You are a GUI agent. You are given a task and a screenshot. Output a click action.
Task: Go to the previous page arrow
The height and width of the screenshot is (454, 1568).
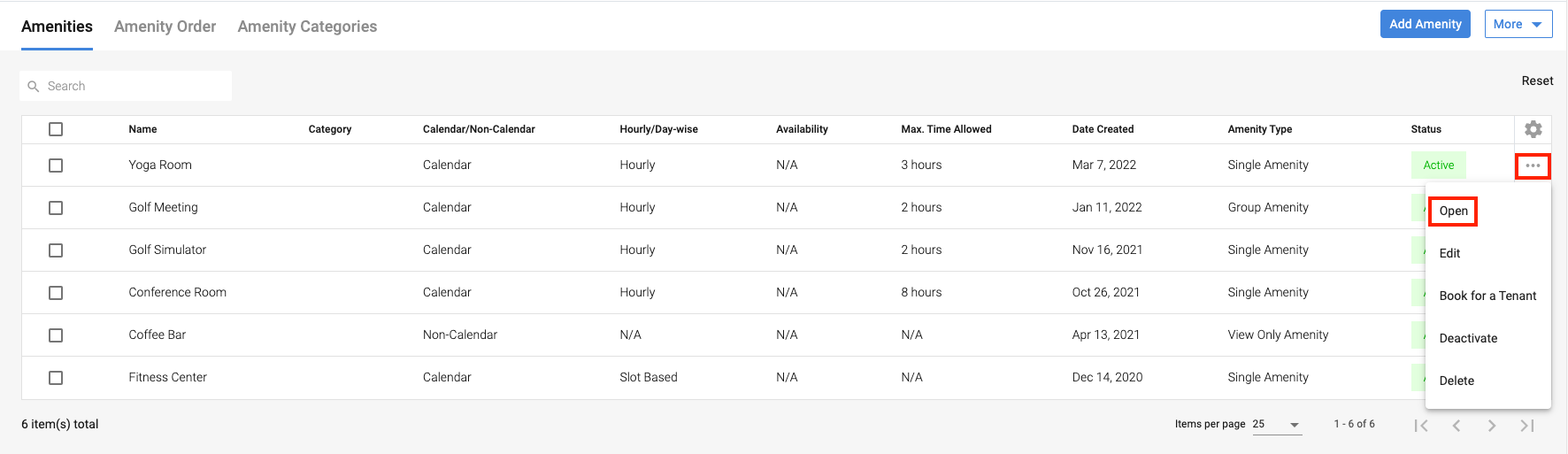tap(1457, 426)
